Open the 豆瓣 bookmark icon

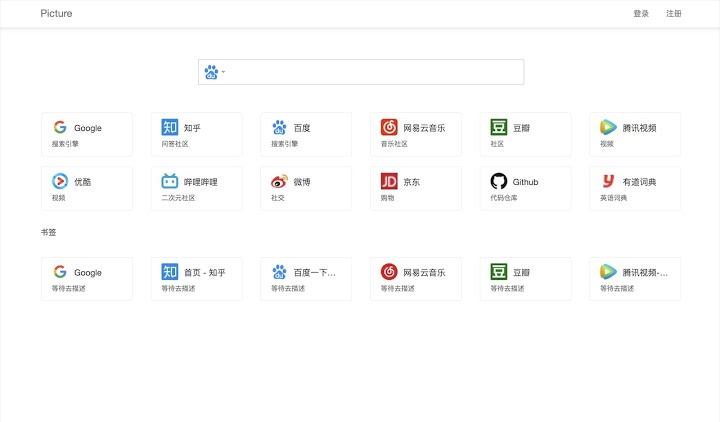coord(499,272)
